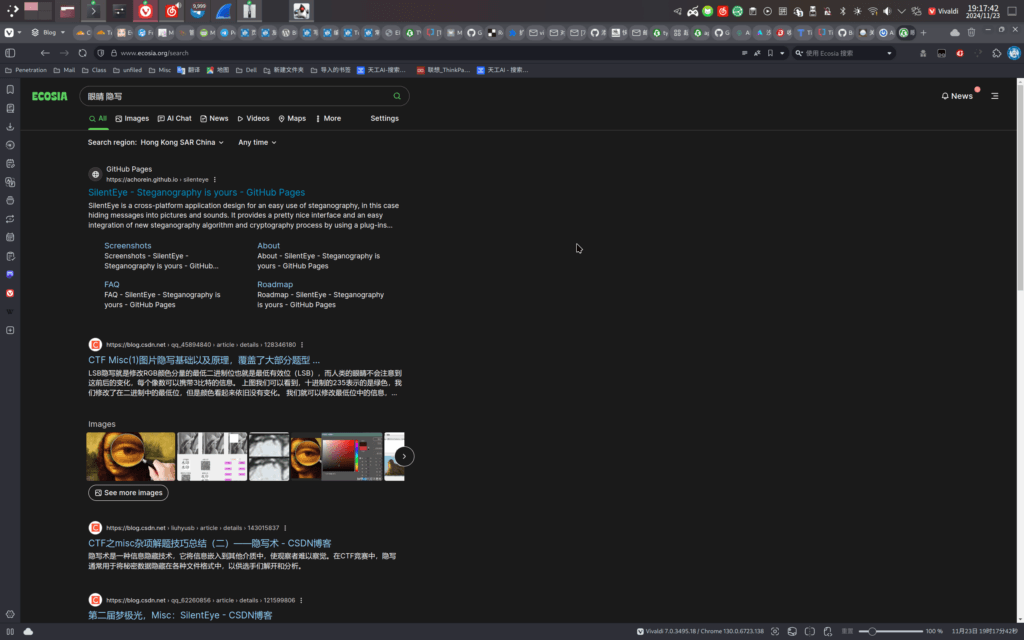
Task: Switch to the Videos search tab
Action: click(x=253, y=119)
